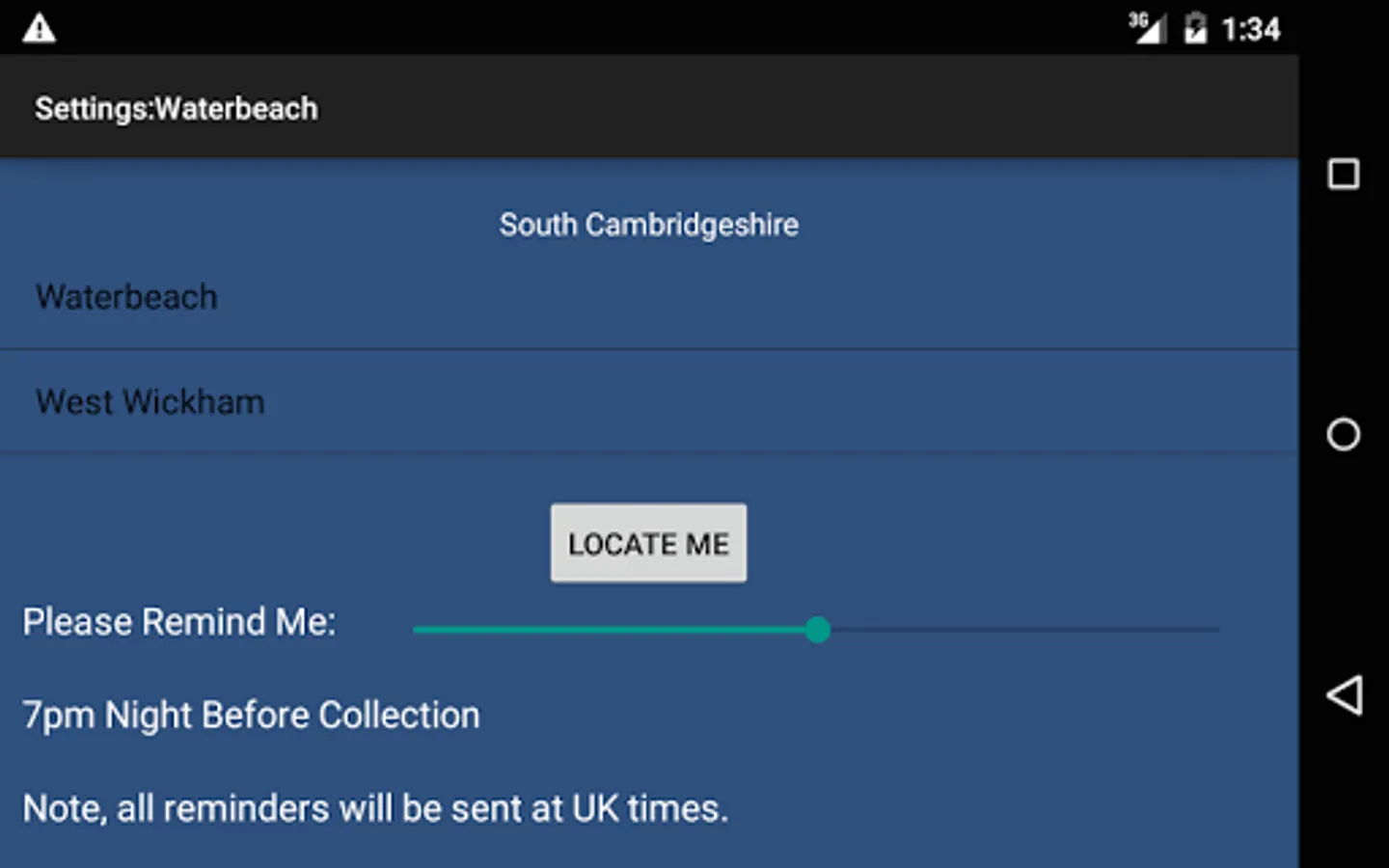Tap the Please Remind Me label
This screenshot has width=1389, height=868.
(179, 622)
